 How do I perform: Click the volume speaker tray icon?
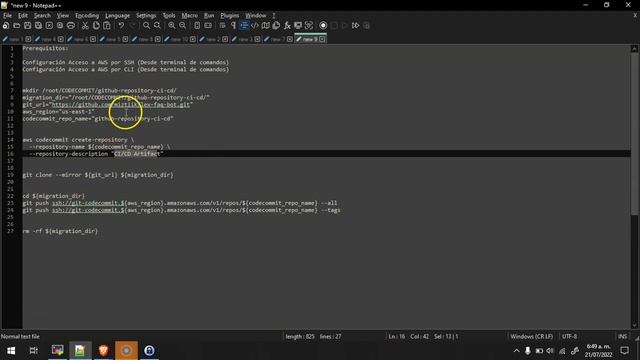click(x=550, y=351)
